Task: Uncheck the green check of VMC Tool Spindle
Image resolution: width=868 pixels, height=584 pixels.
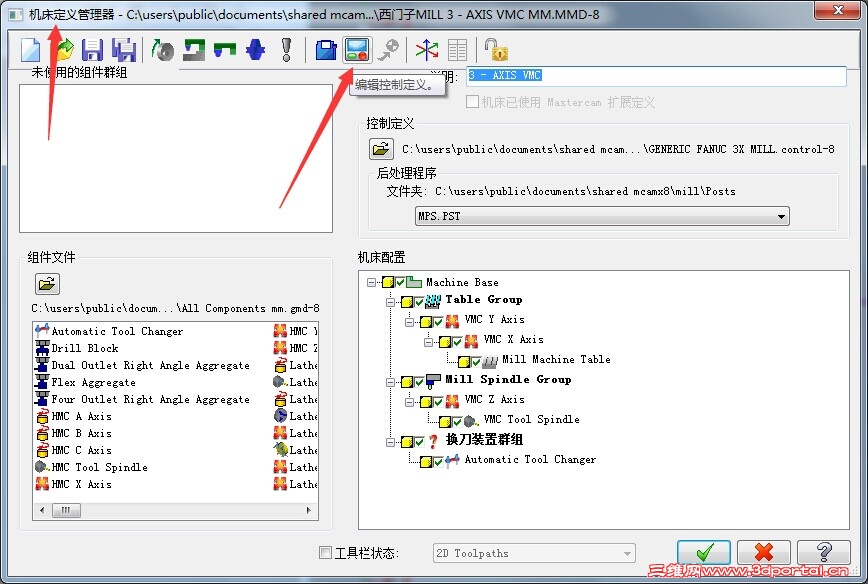Action: coord(457,422)
